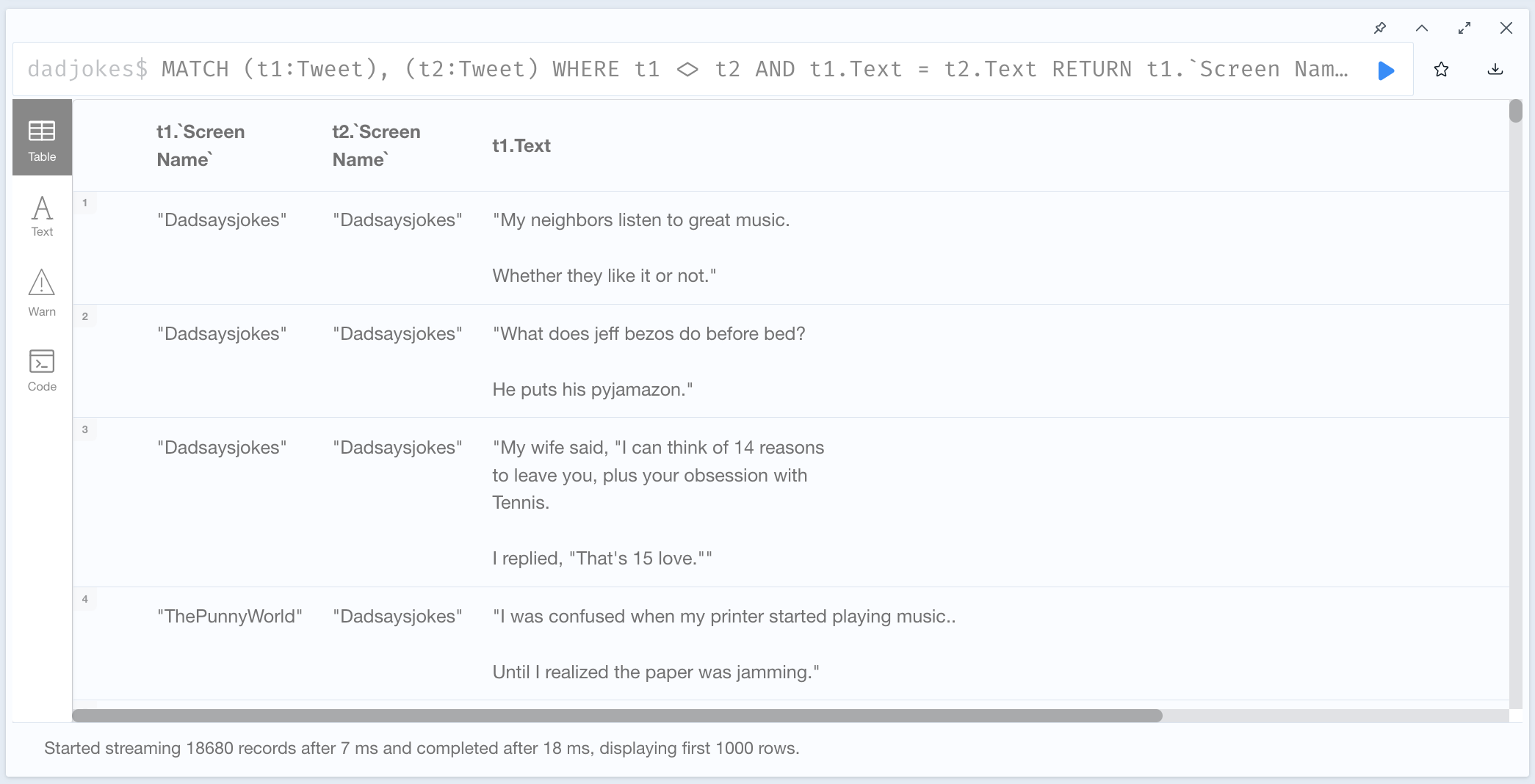Image resolution: width=1535 pixels, height=784 pixels.
Task: Download results using the export icon
Action: click(1495, 70)
